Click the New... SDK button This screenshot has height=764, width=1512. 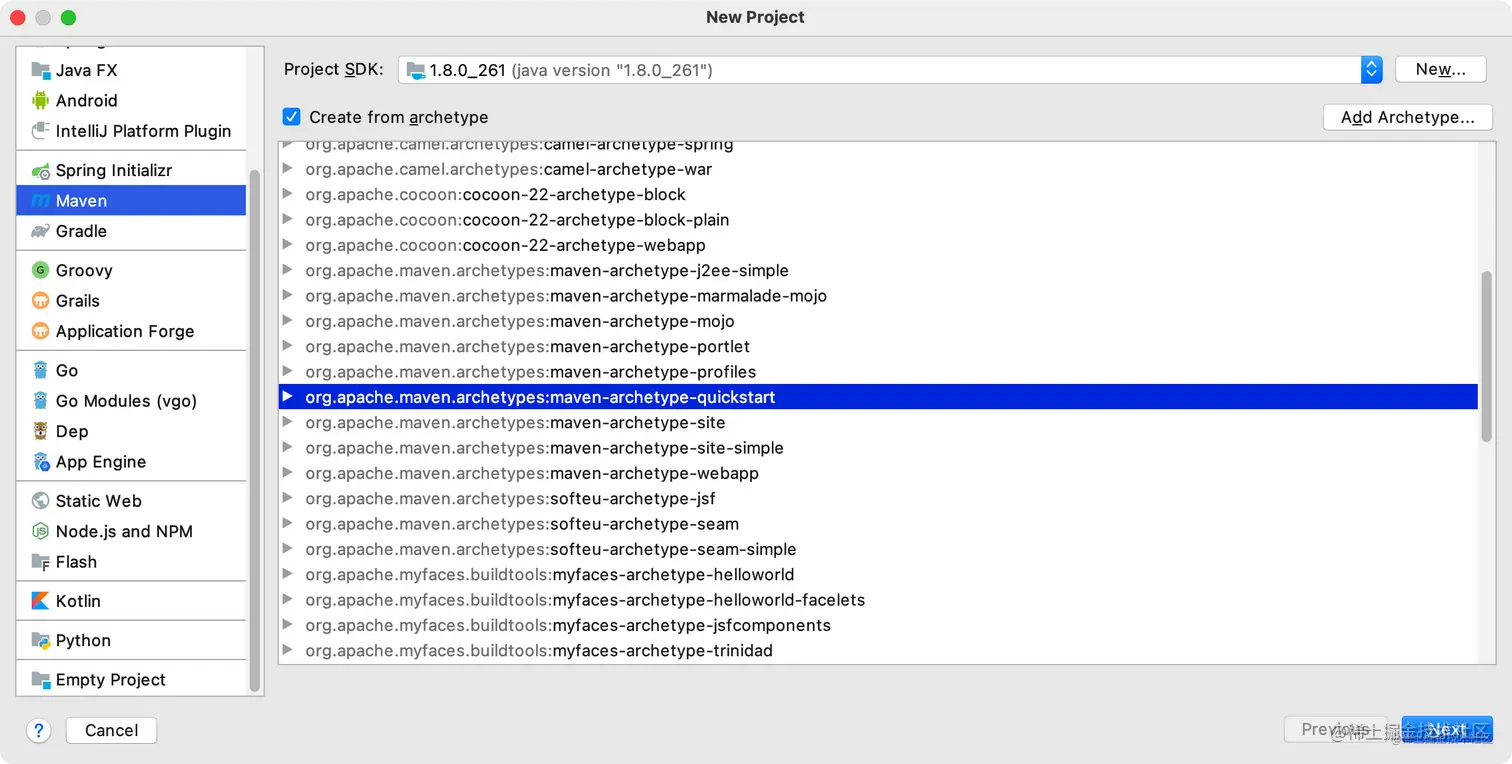coord(1440,70)
